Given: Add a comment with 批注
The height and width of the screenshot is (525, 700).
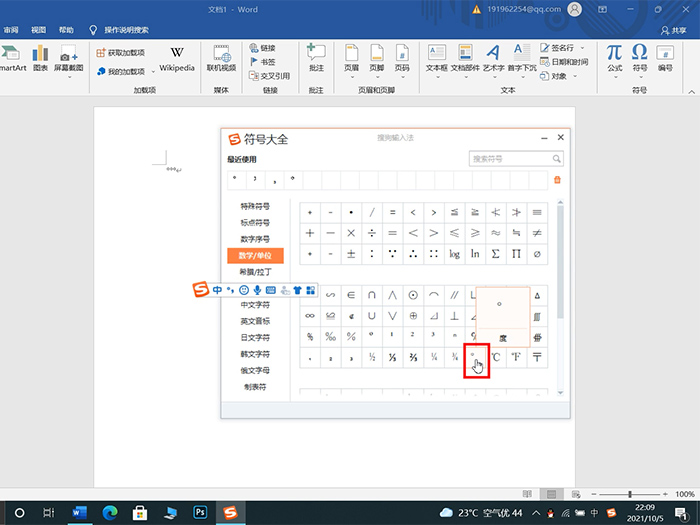Looking at the screenshot, I should [x=316, y=58].
